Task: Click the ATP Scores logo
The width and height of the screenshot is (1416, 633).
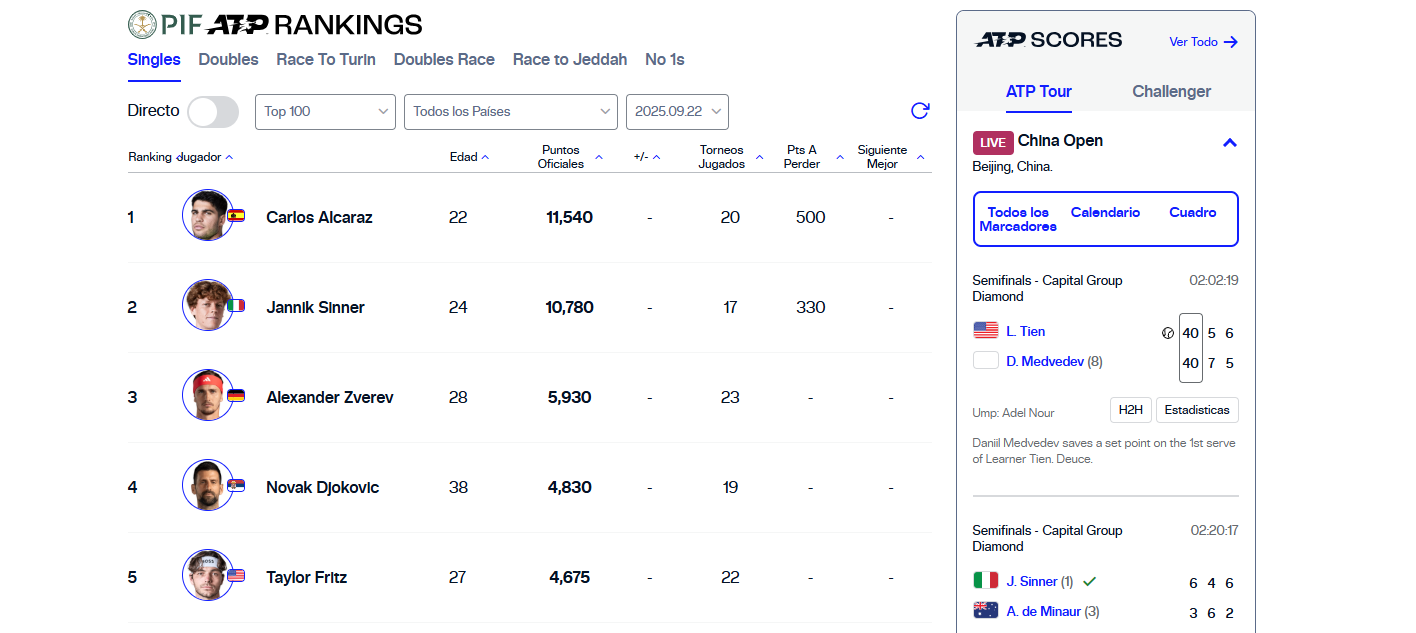Action: 1048,41
